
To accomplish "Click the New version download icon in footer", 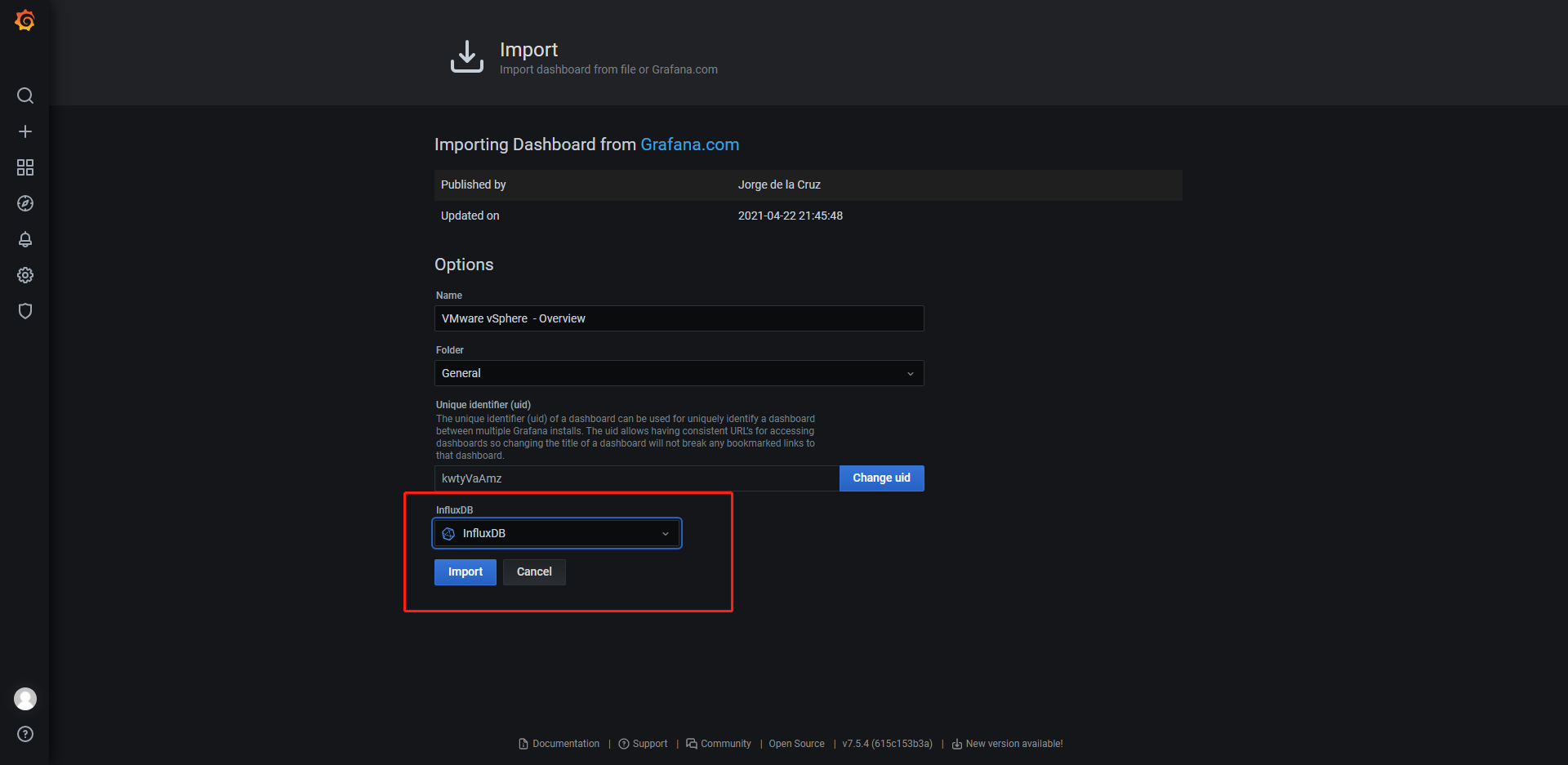I will point(957,744).
